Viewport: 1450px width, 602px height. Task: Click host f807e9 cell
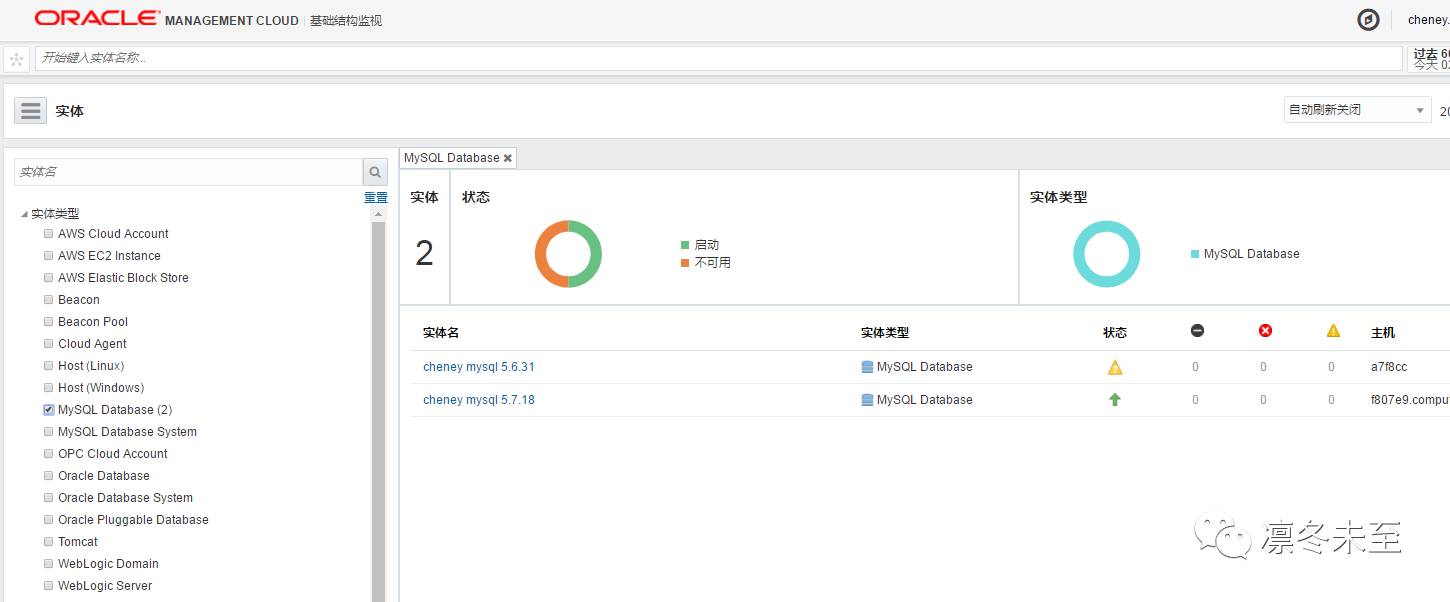(1410, 400)
